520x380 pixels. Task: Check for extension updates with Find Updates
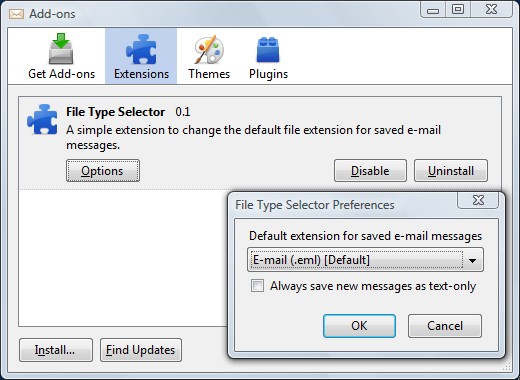[141, 350]
